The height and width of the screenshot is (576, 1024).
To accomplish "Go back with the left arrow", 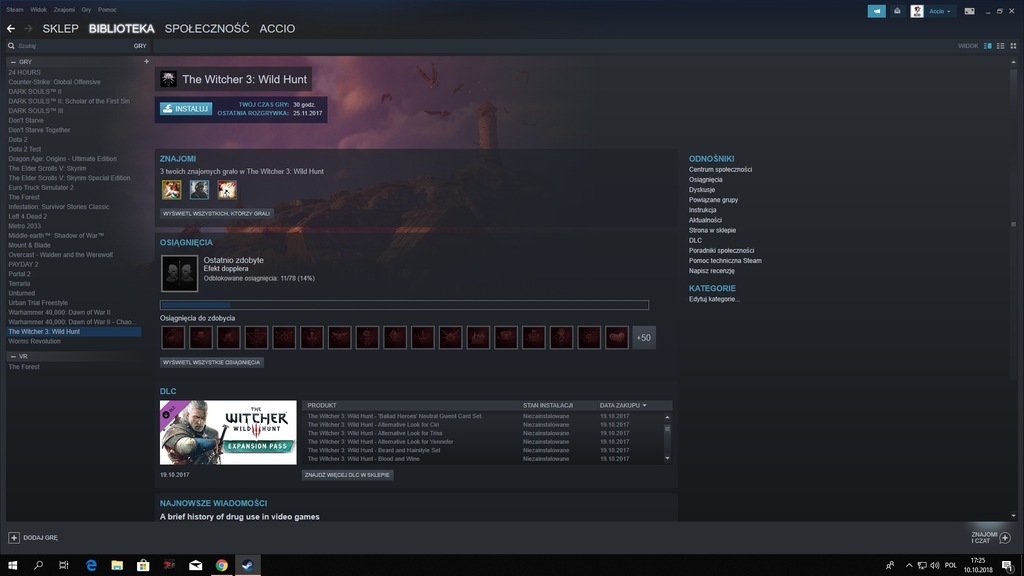I will 11,29.
